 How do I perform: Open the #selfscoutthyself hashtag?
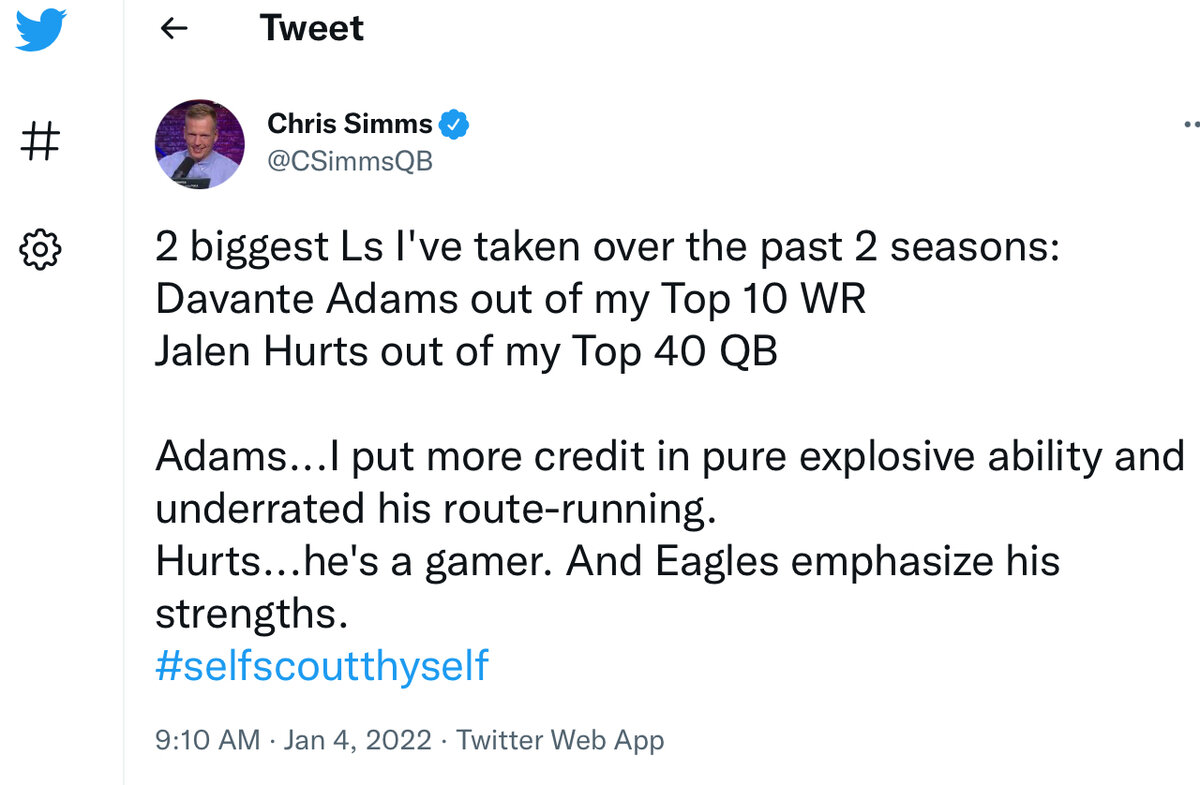pyautogui.click(x=322, y=665)
